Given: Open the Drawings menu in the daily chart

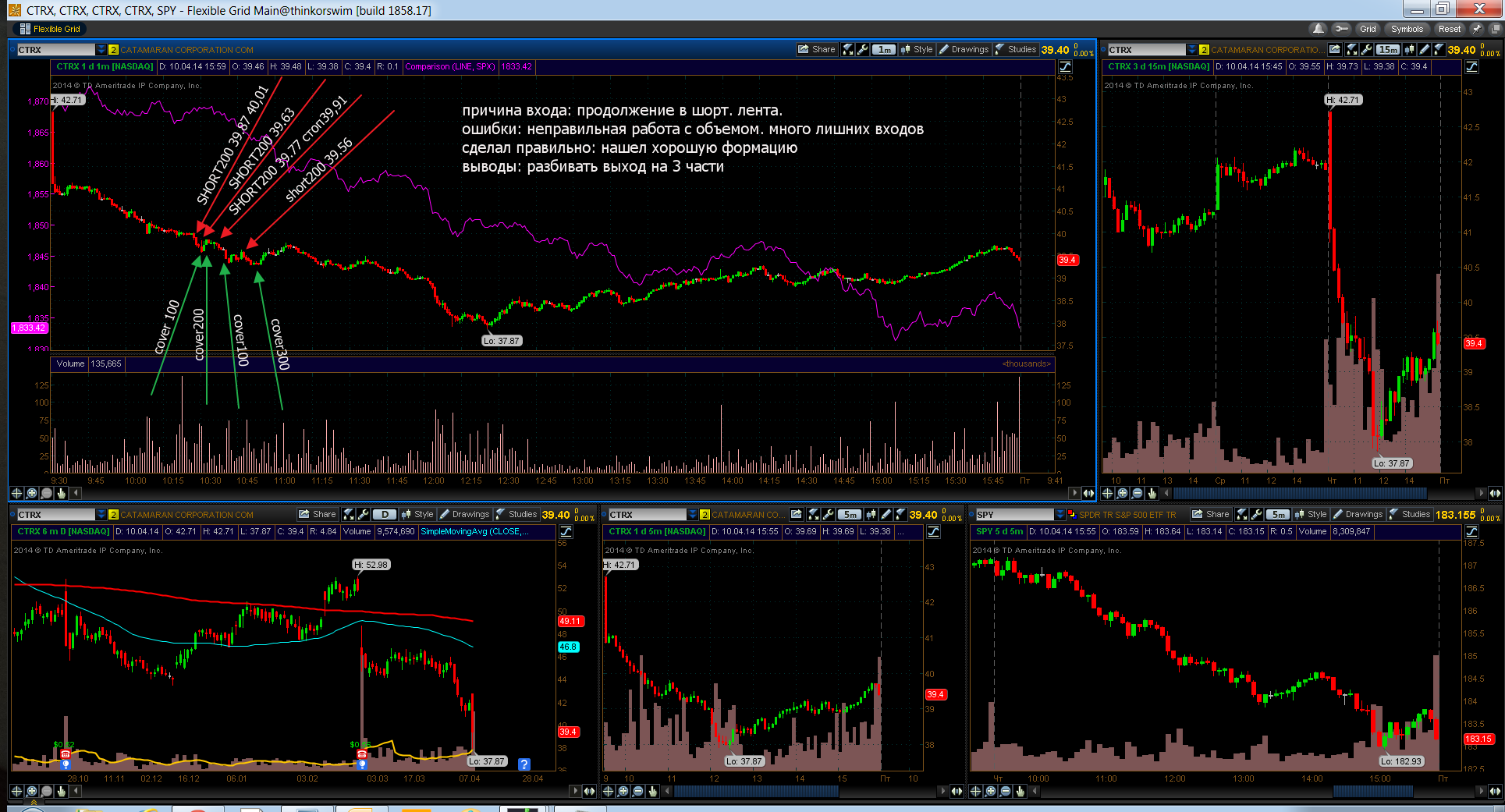Looking at the screenshot, I should click(x=464, y=514).
